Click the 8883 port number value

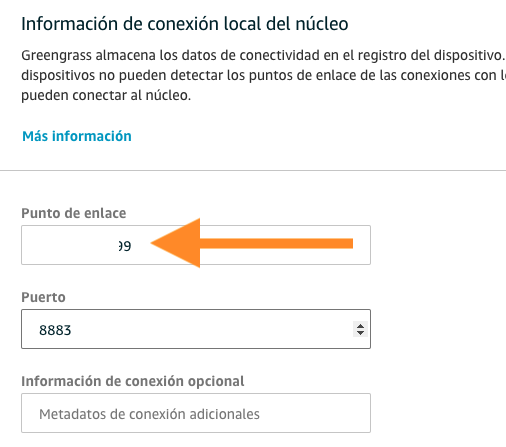click(x=55, y=330)
